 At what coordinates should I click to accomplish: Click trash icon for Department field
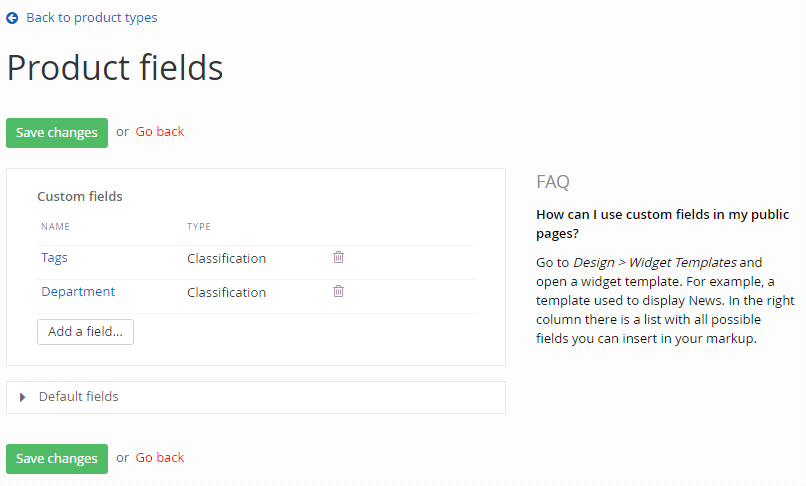338,291
